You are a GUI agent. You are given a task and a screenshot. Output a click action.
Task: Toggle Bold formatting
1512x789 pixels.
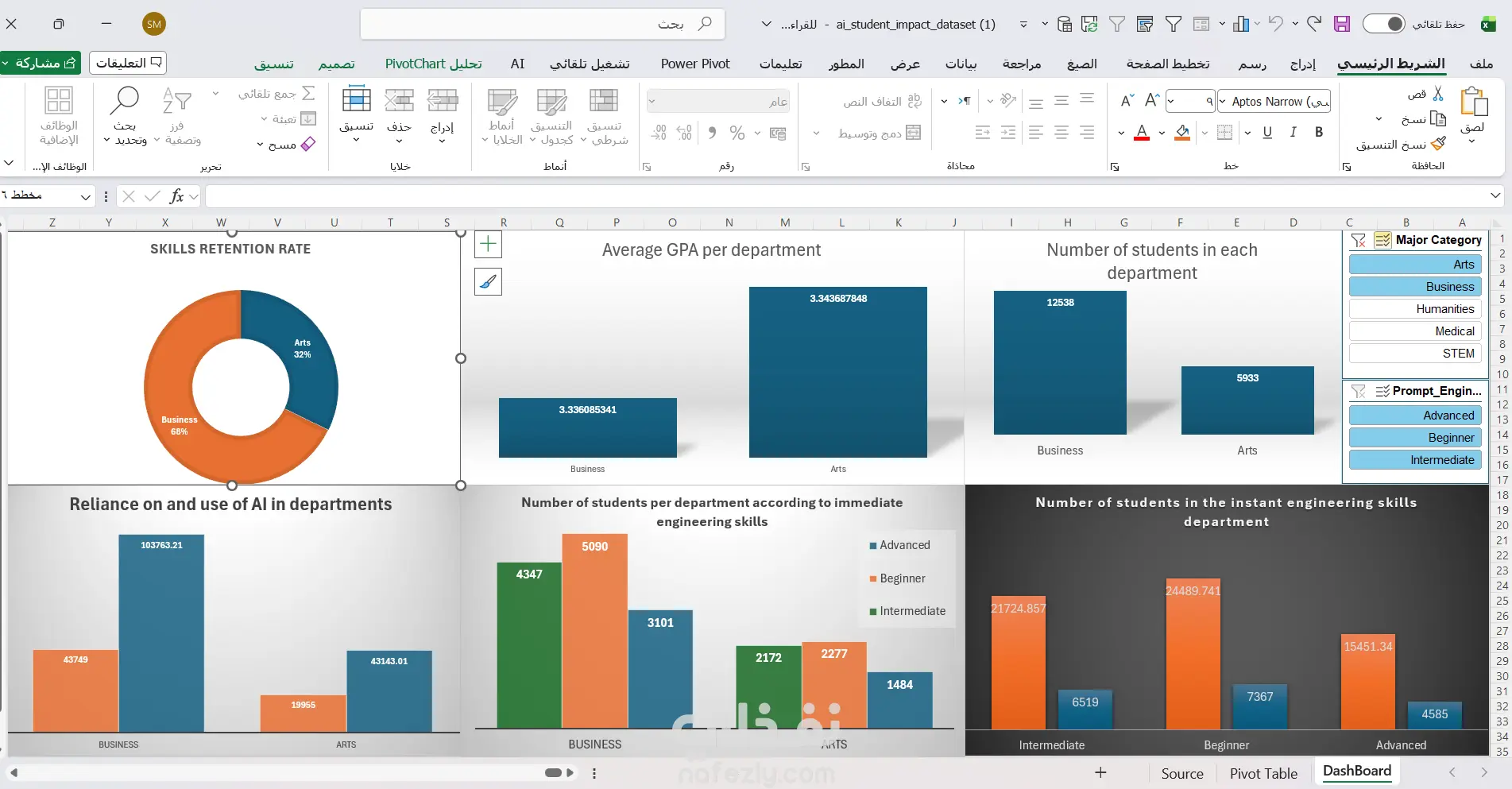click(1319, 132)
